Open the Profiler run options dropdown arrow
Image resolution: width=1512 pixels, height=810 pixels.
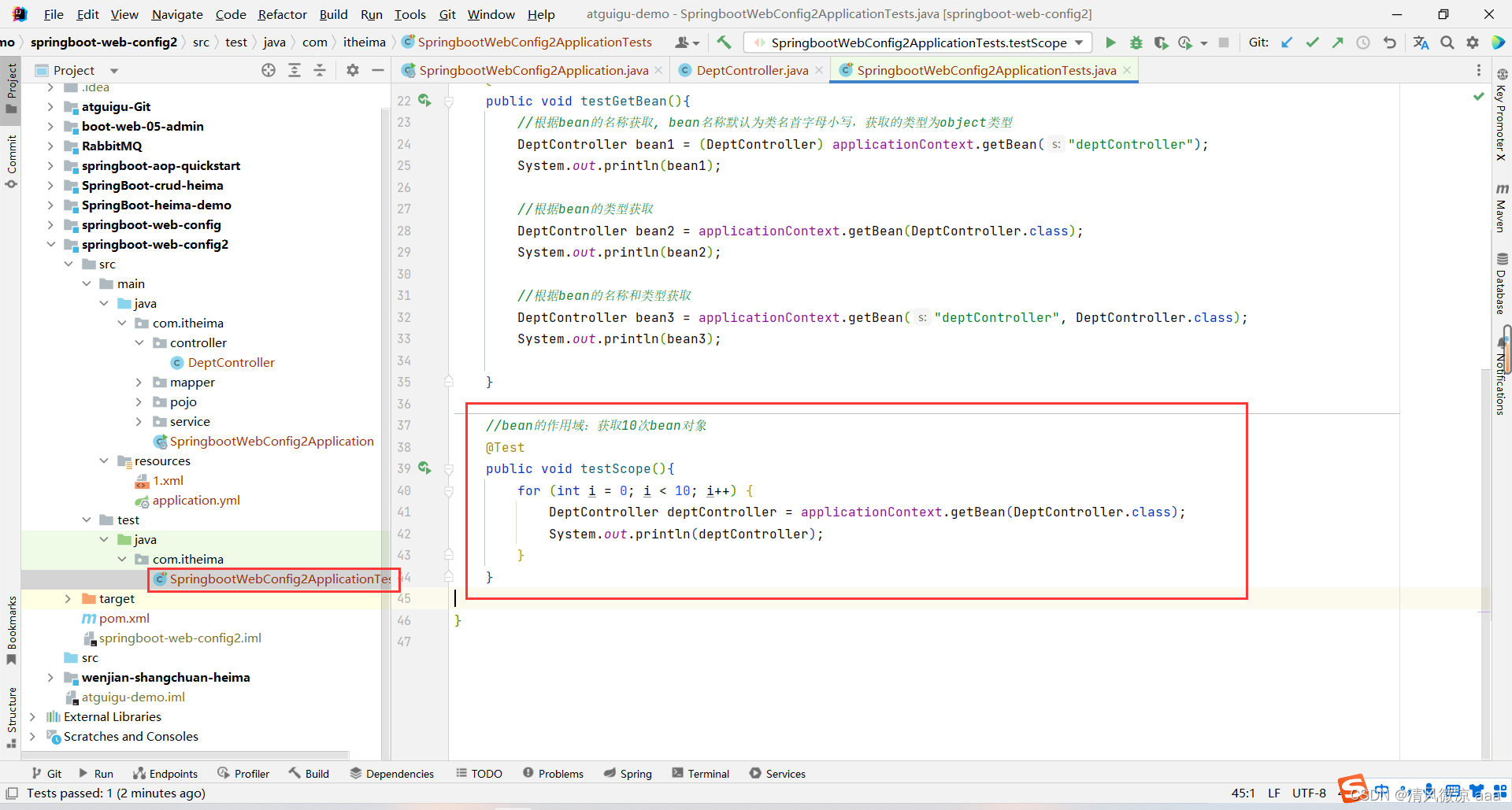click(x=1203, y=43)
